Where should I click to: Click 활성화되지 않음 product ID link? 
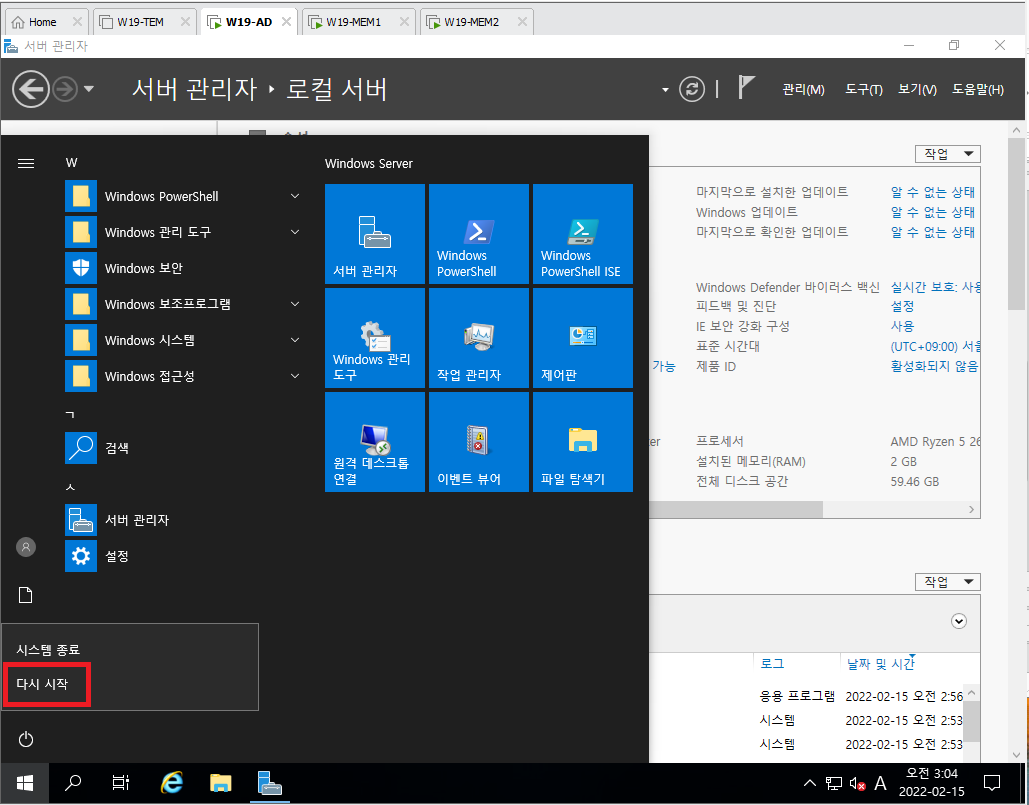pyautogui.click(x=934, y=366)
